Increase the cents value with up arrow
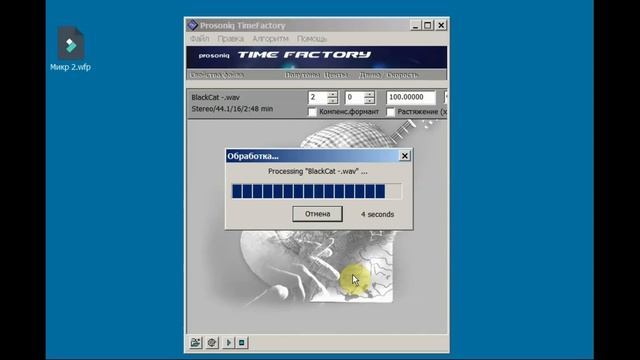The image size is (640, 360). [x=369, y=94]
